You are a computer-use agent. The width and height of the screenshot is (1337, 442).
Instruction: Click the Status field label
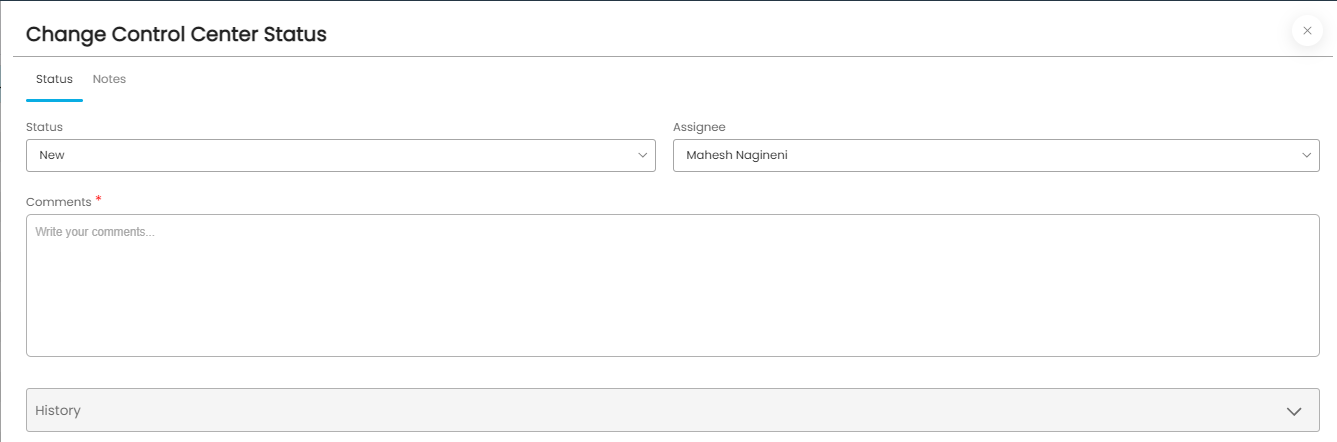click(x=44, y=127)
